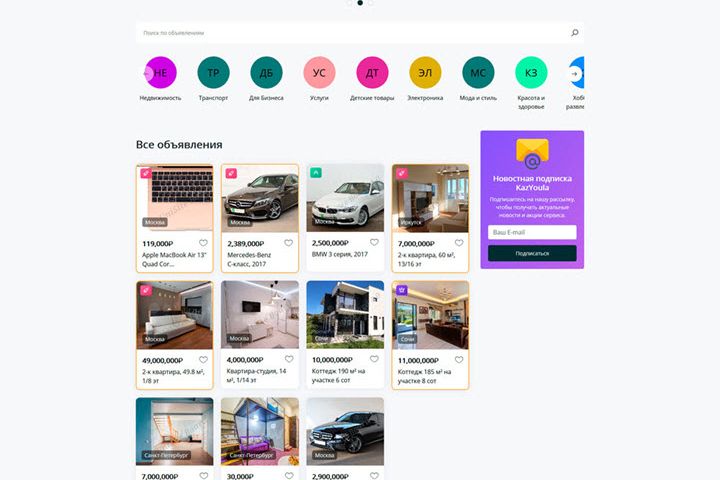Click the Подписаться button
Image resolution: width=720 pixels, height=480 pixels.
[x=532, y=253]
